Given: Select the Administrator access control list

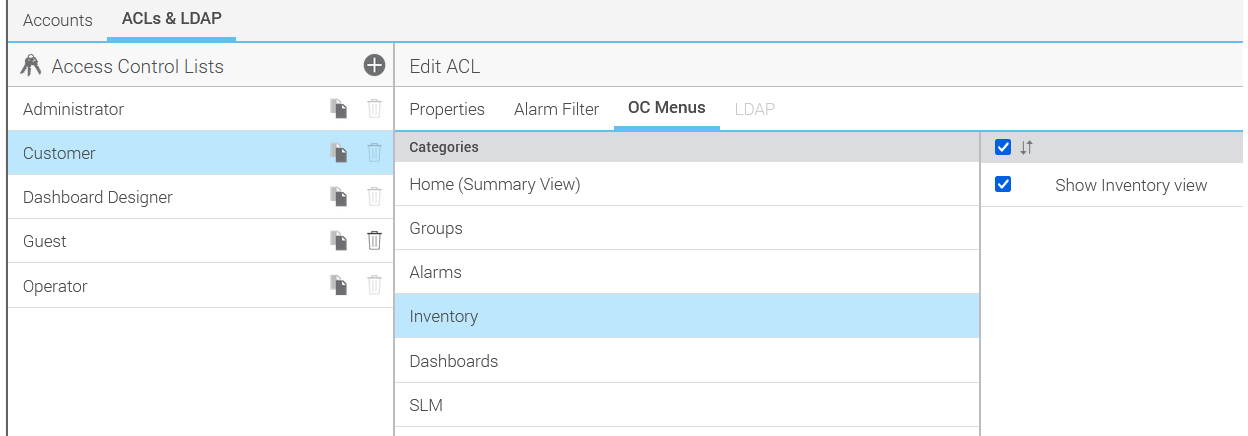Looking at the screenshot, I should [x=74, y=109].
